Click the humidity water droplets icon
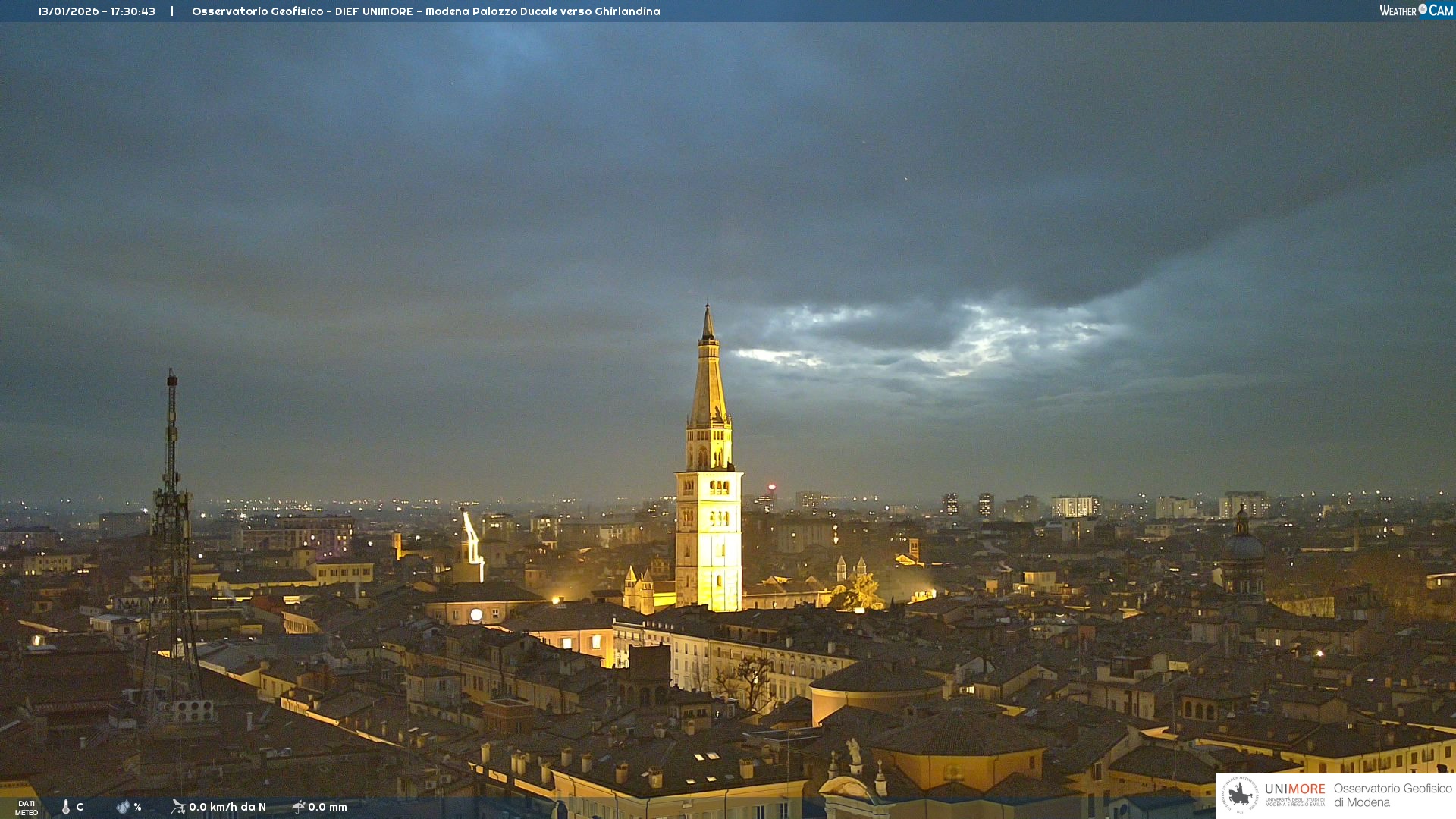The height and width of the screenshot is (819, 1456). tap(123, 808)
